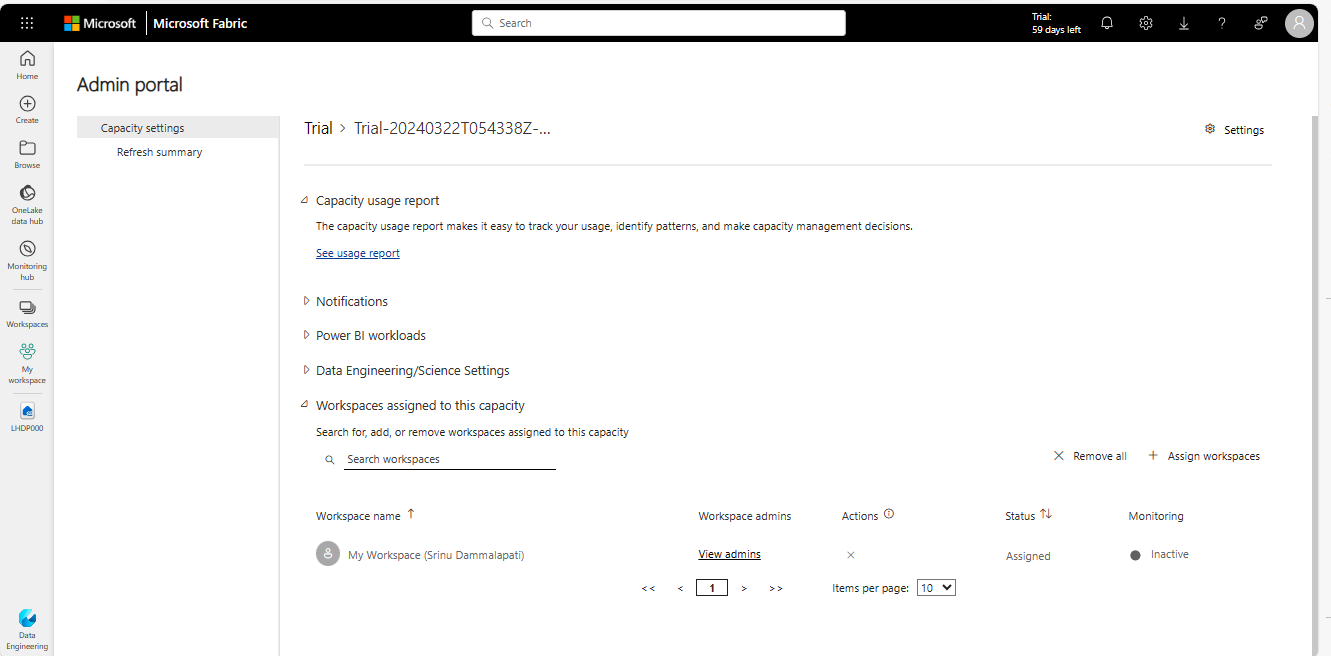Open the settings gear in the header
Viewport: 1331px width, 656px height.
coord(1146,23)
